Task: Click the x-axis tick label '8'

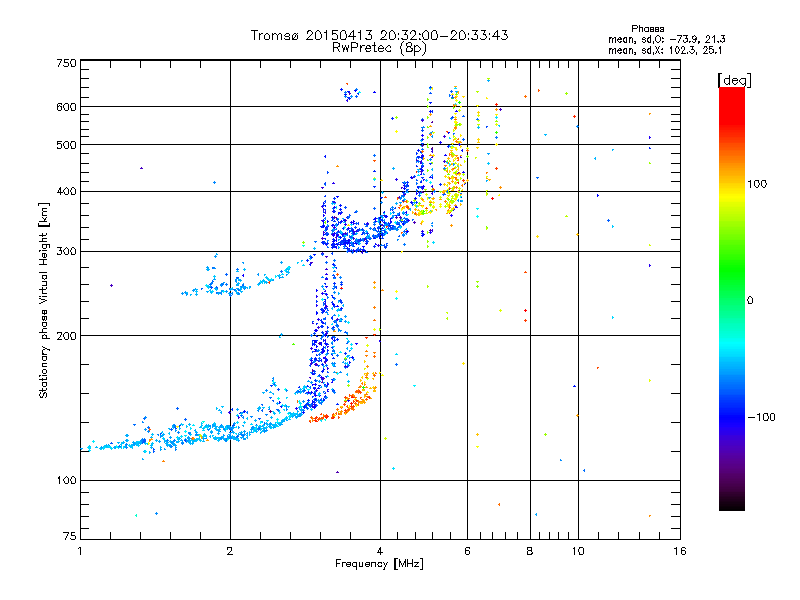Action: [x=530, y=551]
